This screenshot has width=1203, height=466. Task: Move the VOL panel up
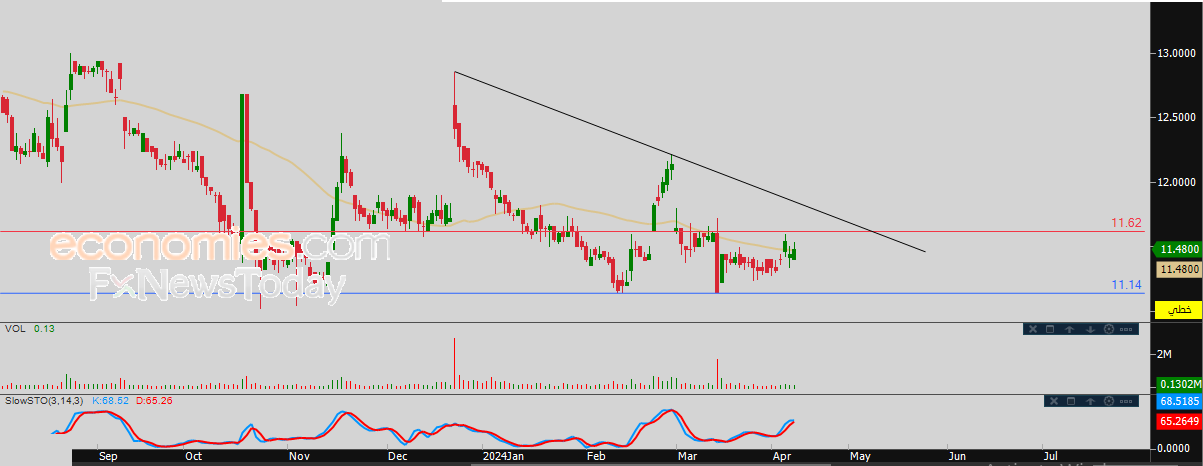pos(1070,329)
